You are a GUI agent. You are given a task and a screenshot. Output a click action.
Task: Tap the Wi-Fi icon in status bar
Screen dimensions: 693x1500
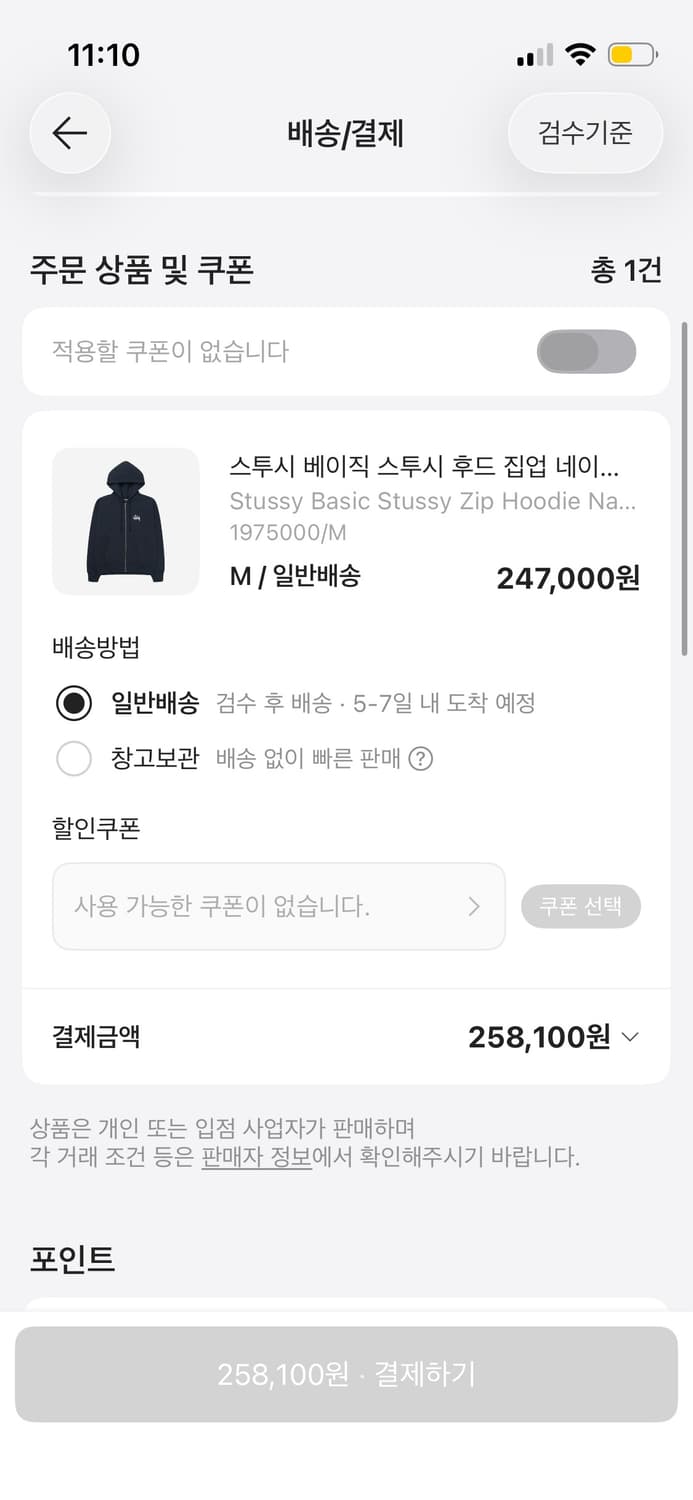[578, 56]
